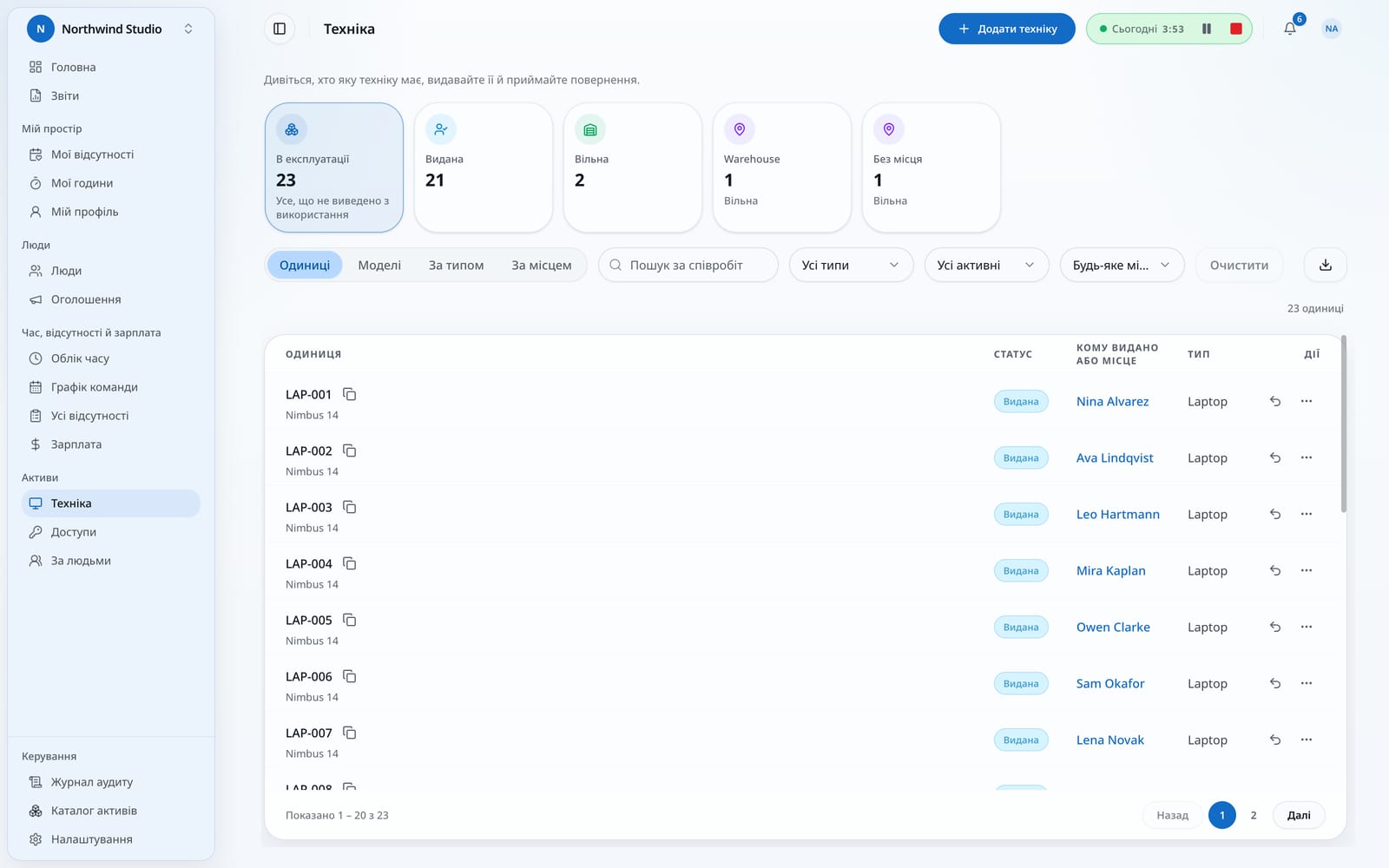This screenshot has width=1389, height=868.
Task: Click the table vertical scrollbar
Action: coord(1344,424)
